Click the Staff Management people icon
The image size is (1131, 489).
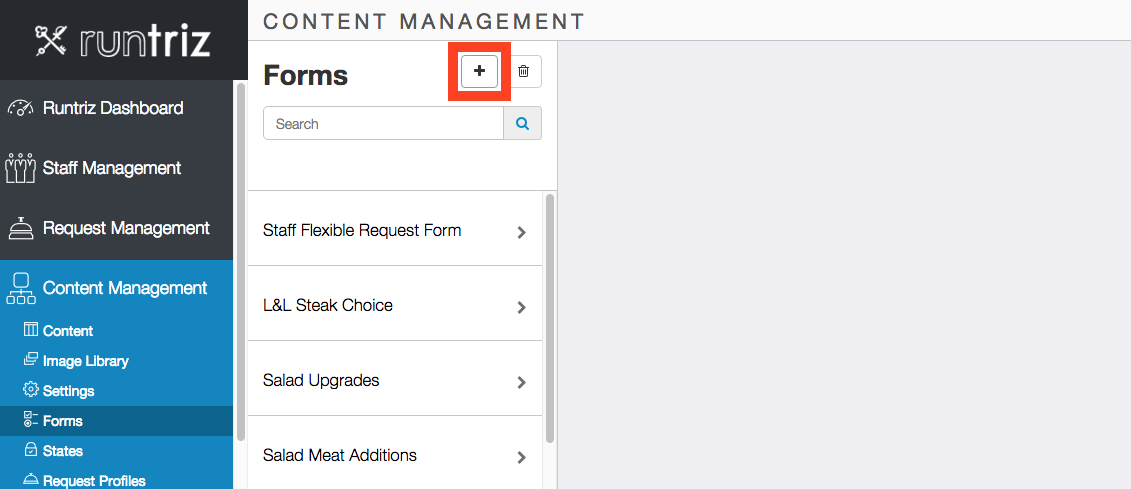(20, 168)
